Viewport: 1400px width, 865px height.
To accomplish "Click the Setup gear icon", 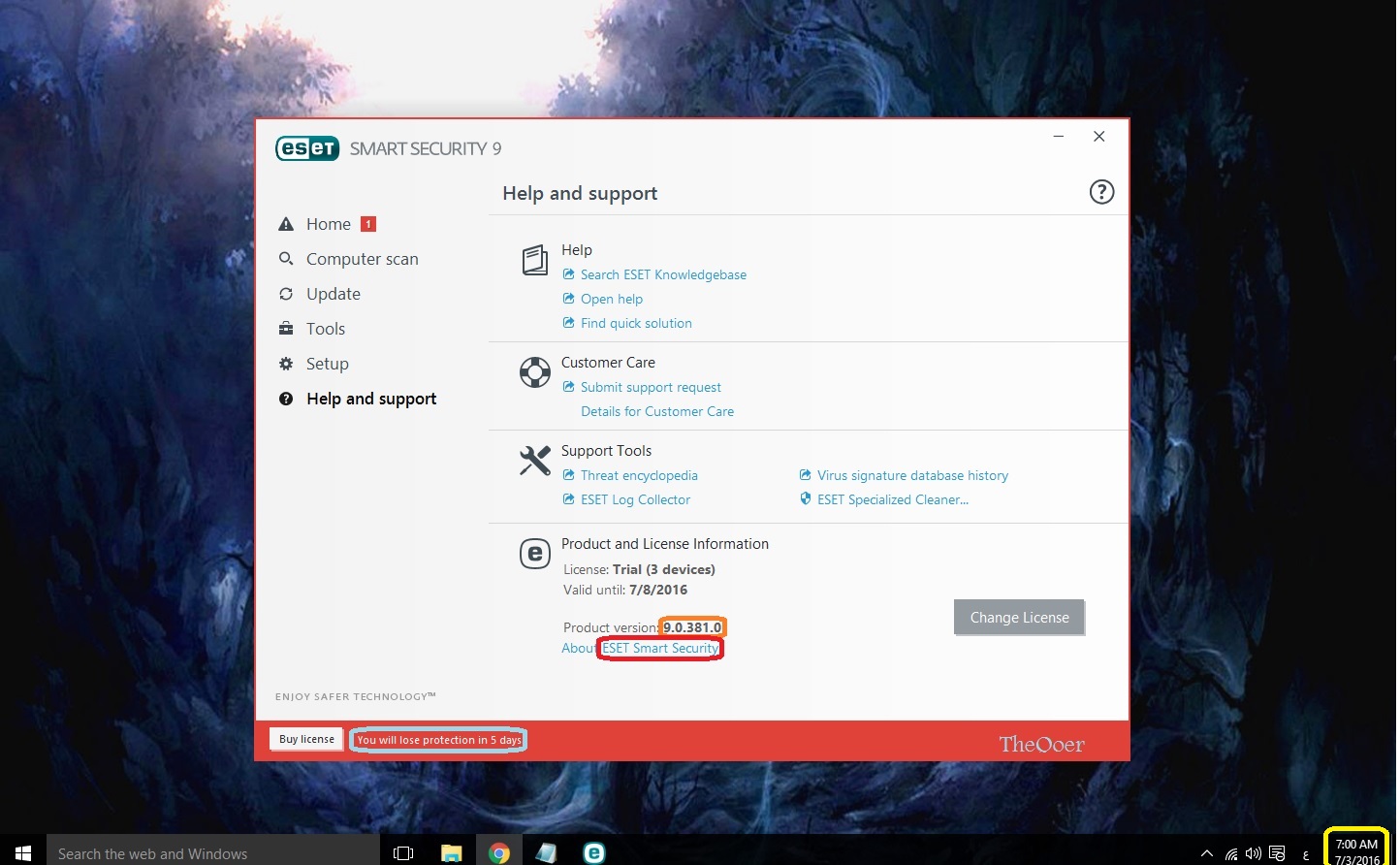I will click(x=286, y=364).
